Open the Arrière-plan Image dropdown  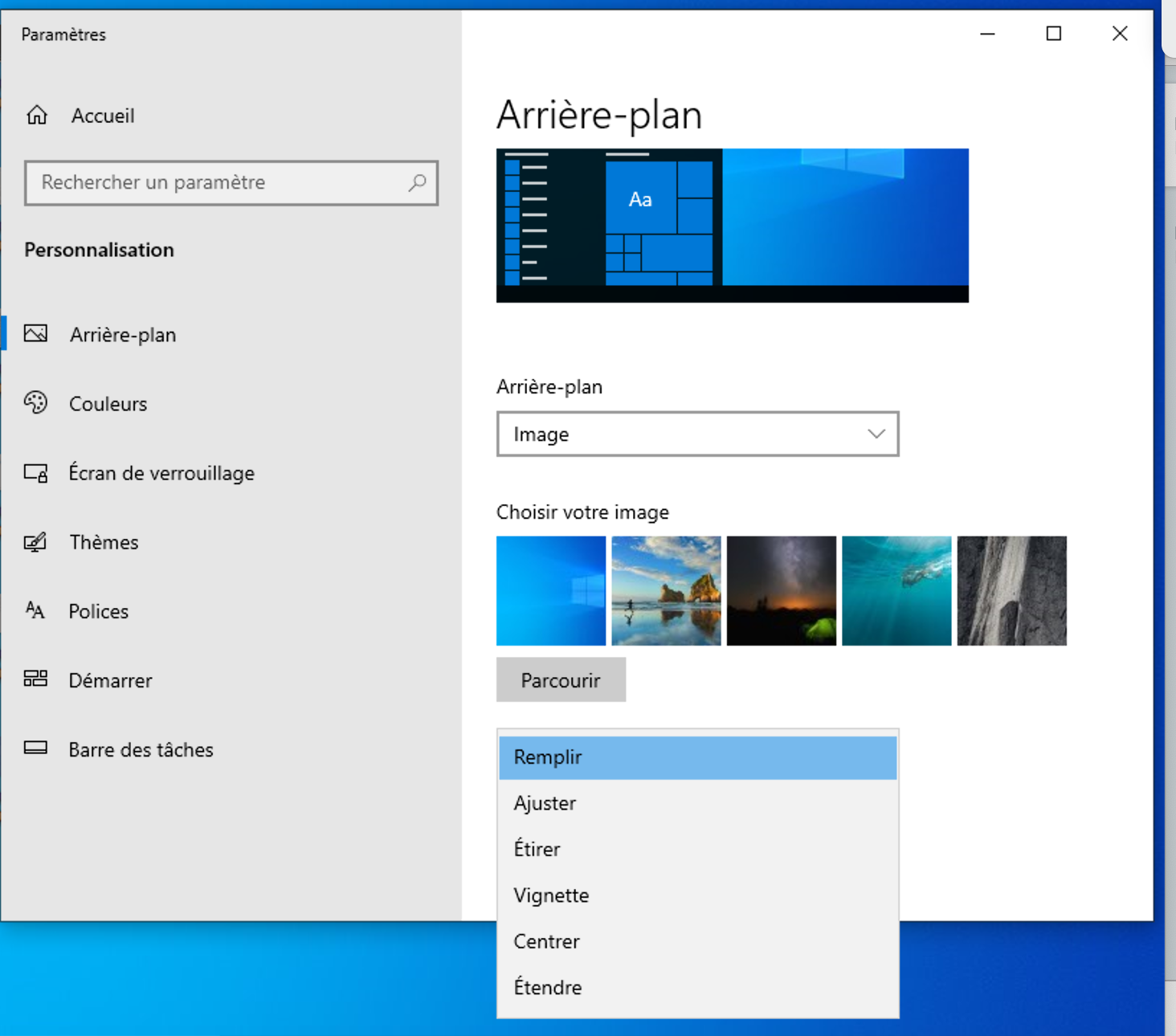[x=697, y=434]
